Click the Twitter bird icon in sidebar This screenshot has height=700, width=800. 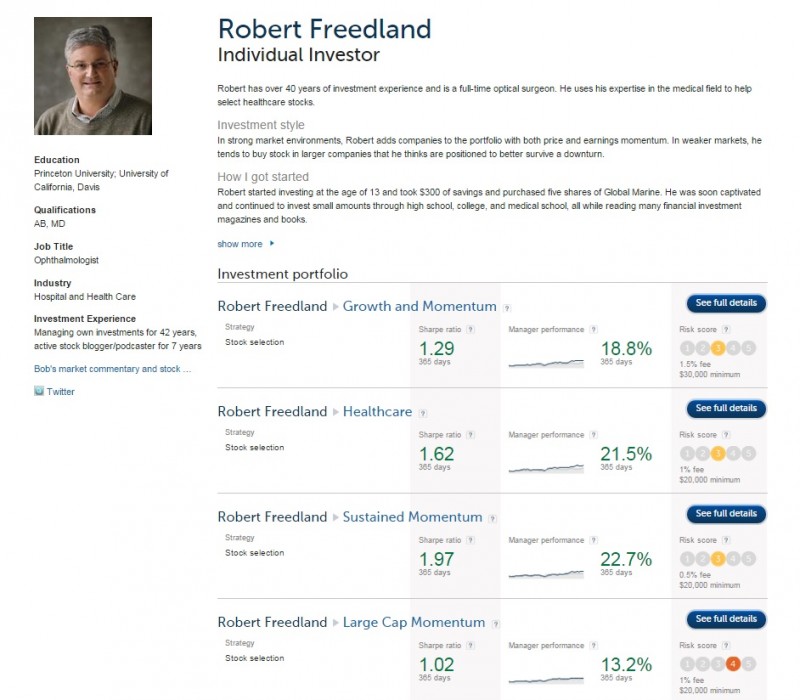pos(39,391)
